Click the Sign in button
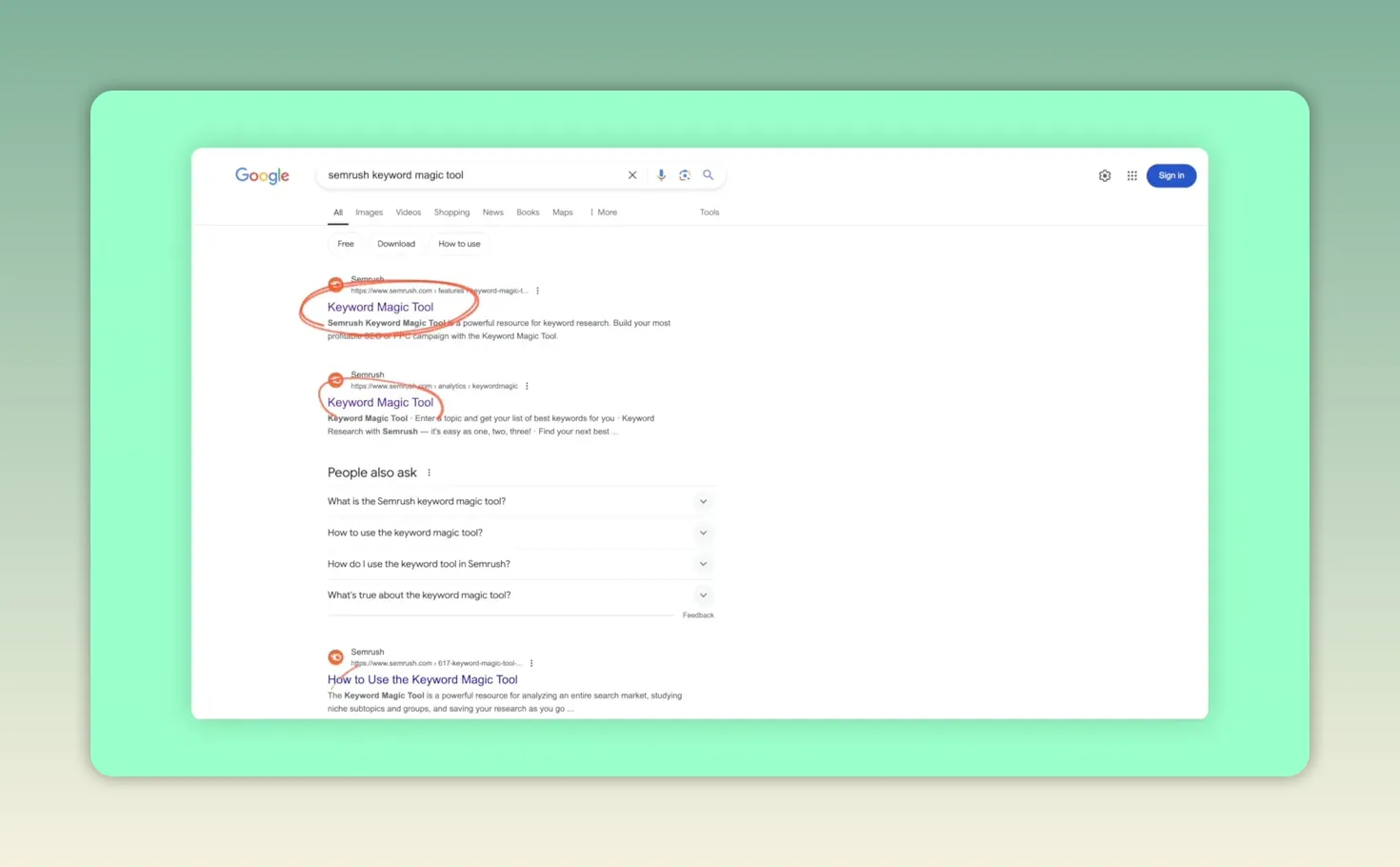Image resolution: width=1400 pixels, height=867 pixels. pos(1171,175)
